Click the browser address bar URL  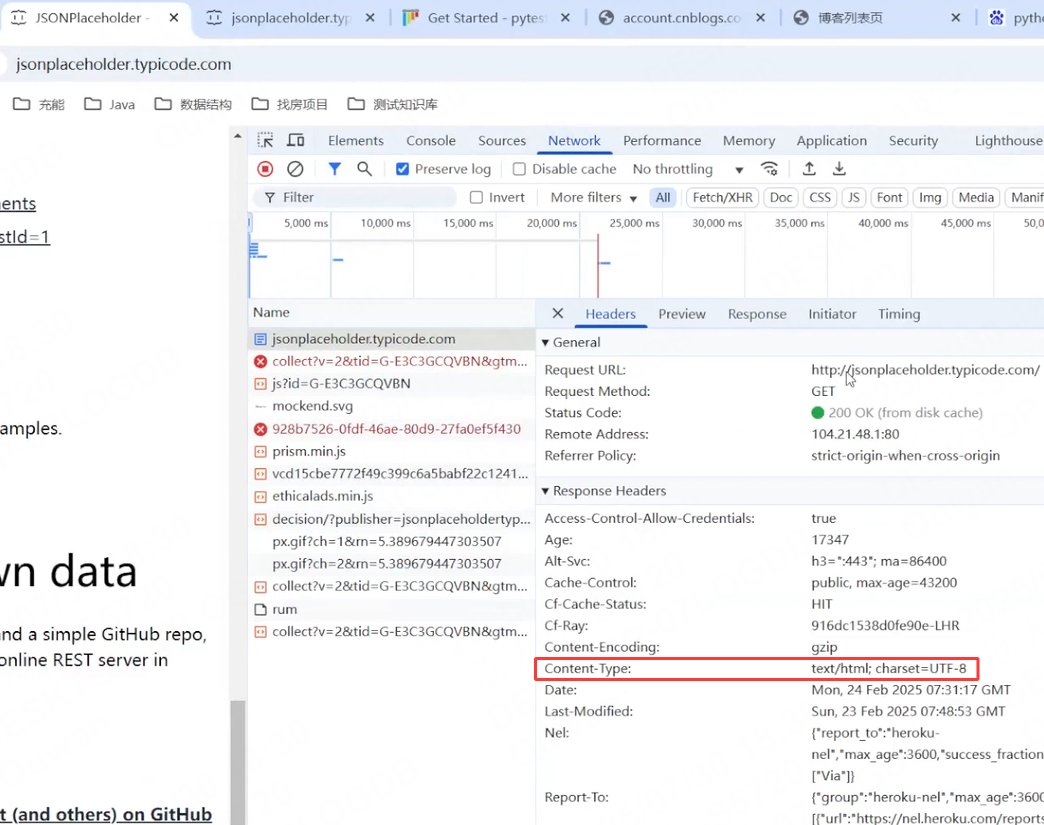[x=124, y=65]
